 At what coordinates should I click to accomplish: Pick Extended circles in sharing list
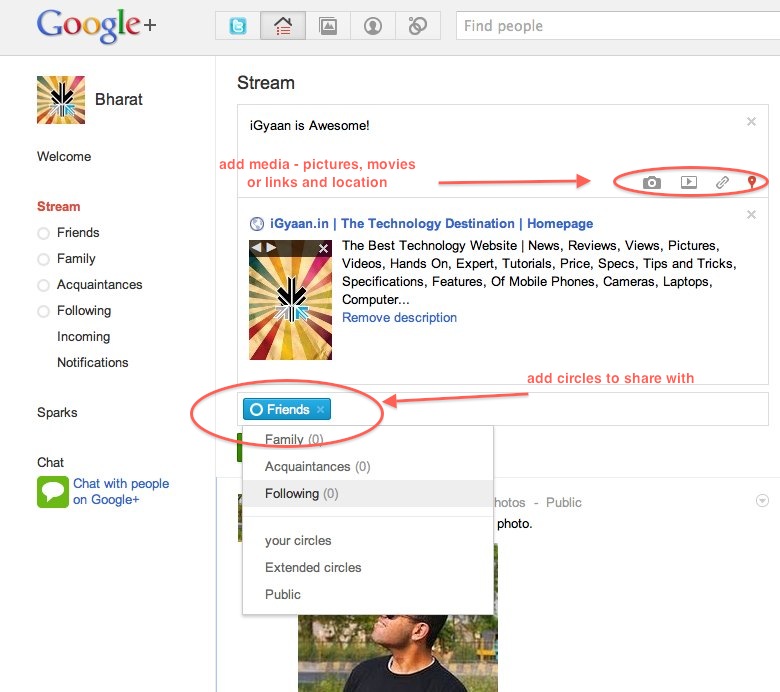(313, 567)
